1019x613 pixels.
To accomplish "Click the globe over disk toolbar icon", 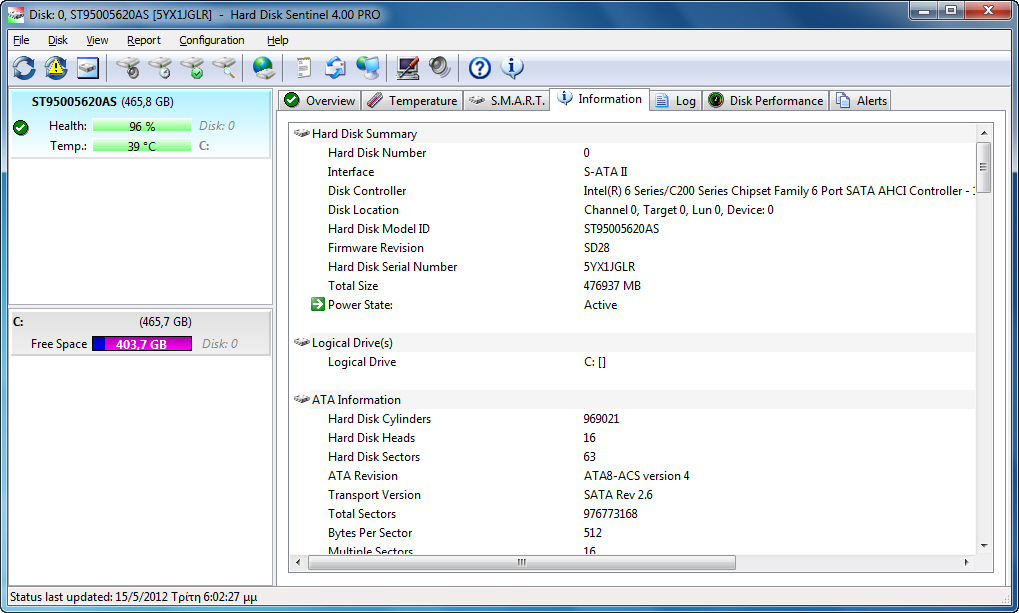I will pos(264,68).
